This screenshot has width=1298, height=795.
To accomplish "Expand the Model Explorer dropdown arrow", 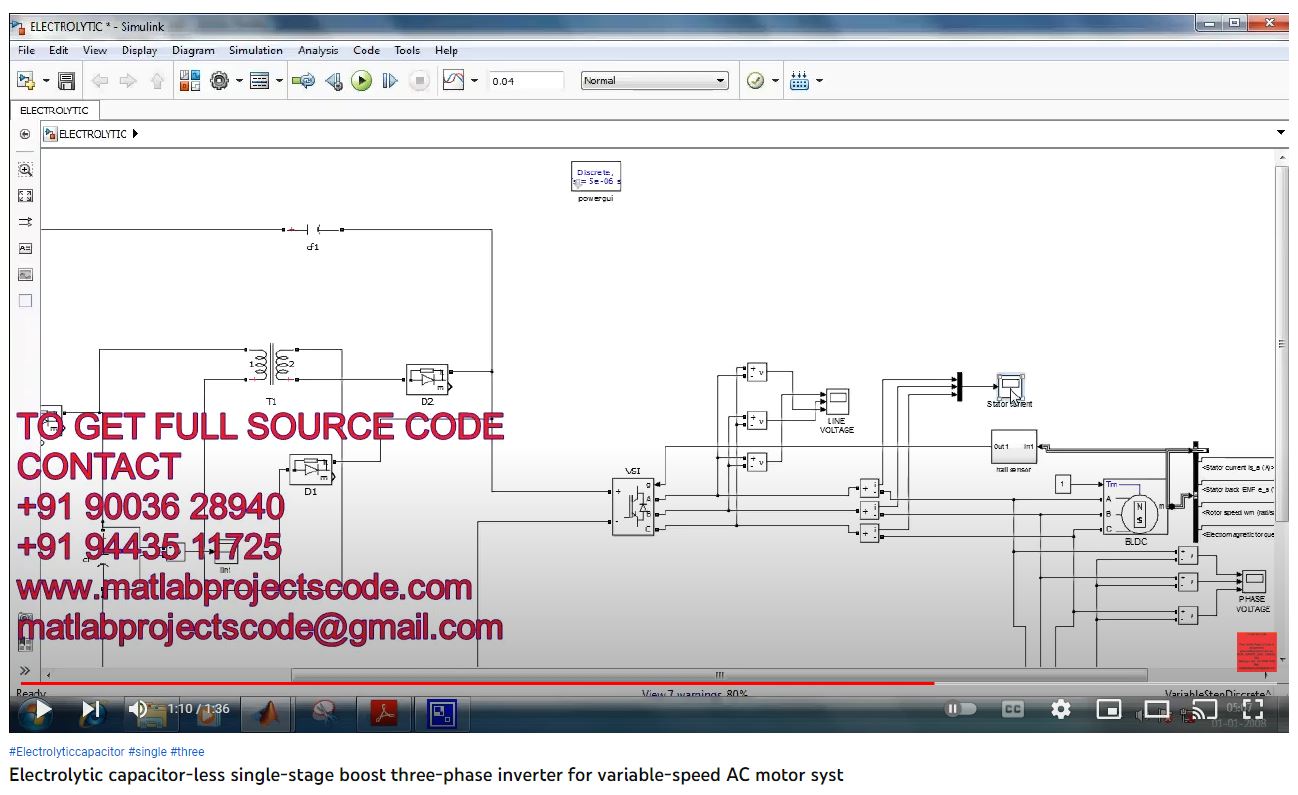I will click(x=279, y=81).
